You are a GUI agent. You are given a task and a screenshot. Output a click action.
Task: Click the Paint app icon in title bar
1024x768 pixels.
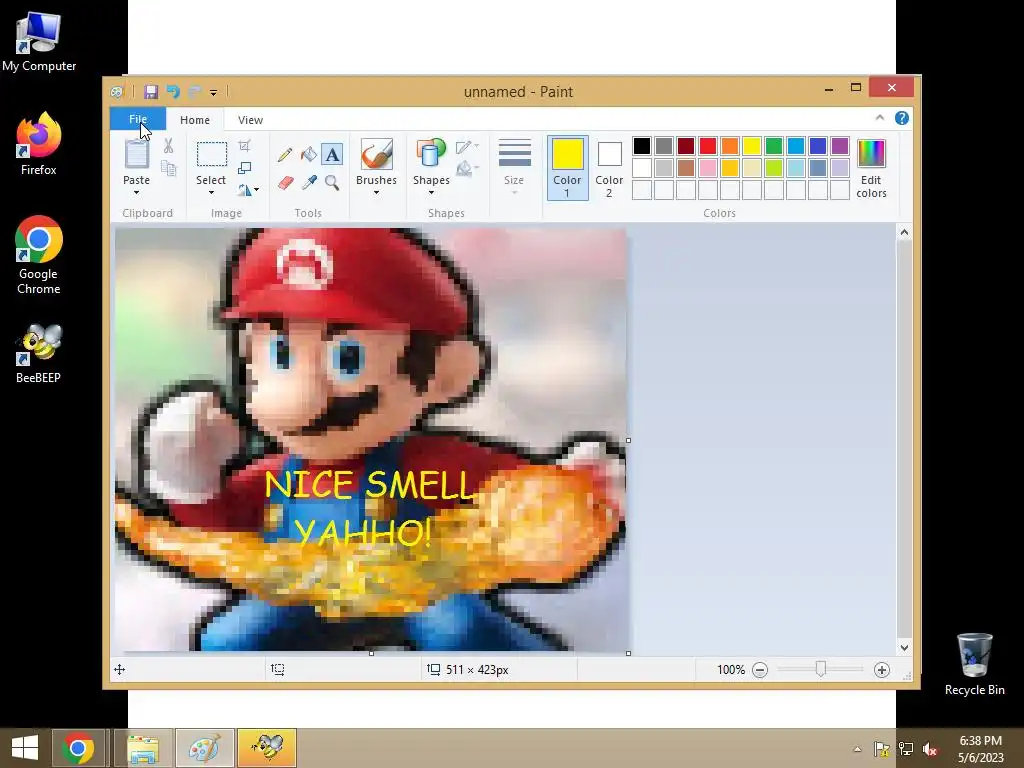coord(117,92)
